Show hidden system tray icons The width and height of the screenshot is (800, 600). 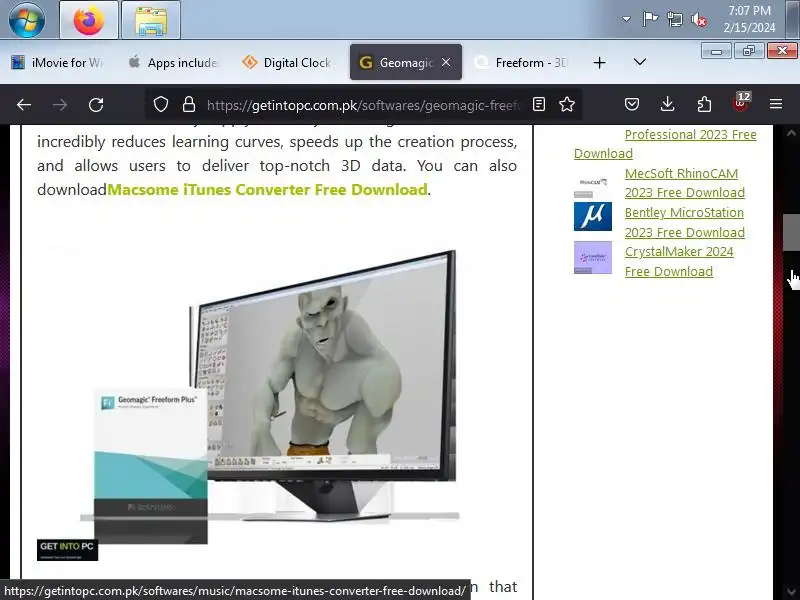click(626, 19)
